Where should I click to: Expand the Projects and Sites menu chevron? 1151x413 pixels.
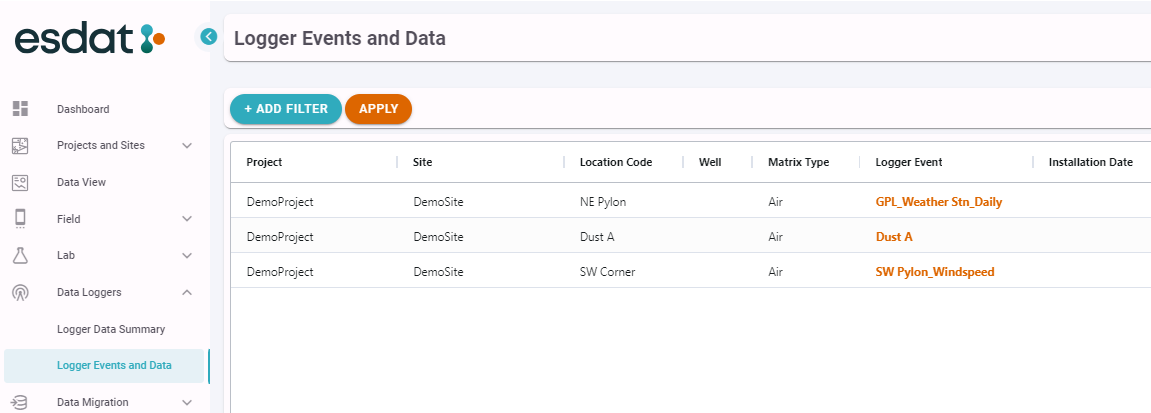click(187, 145)
